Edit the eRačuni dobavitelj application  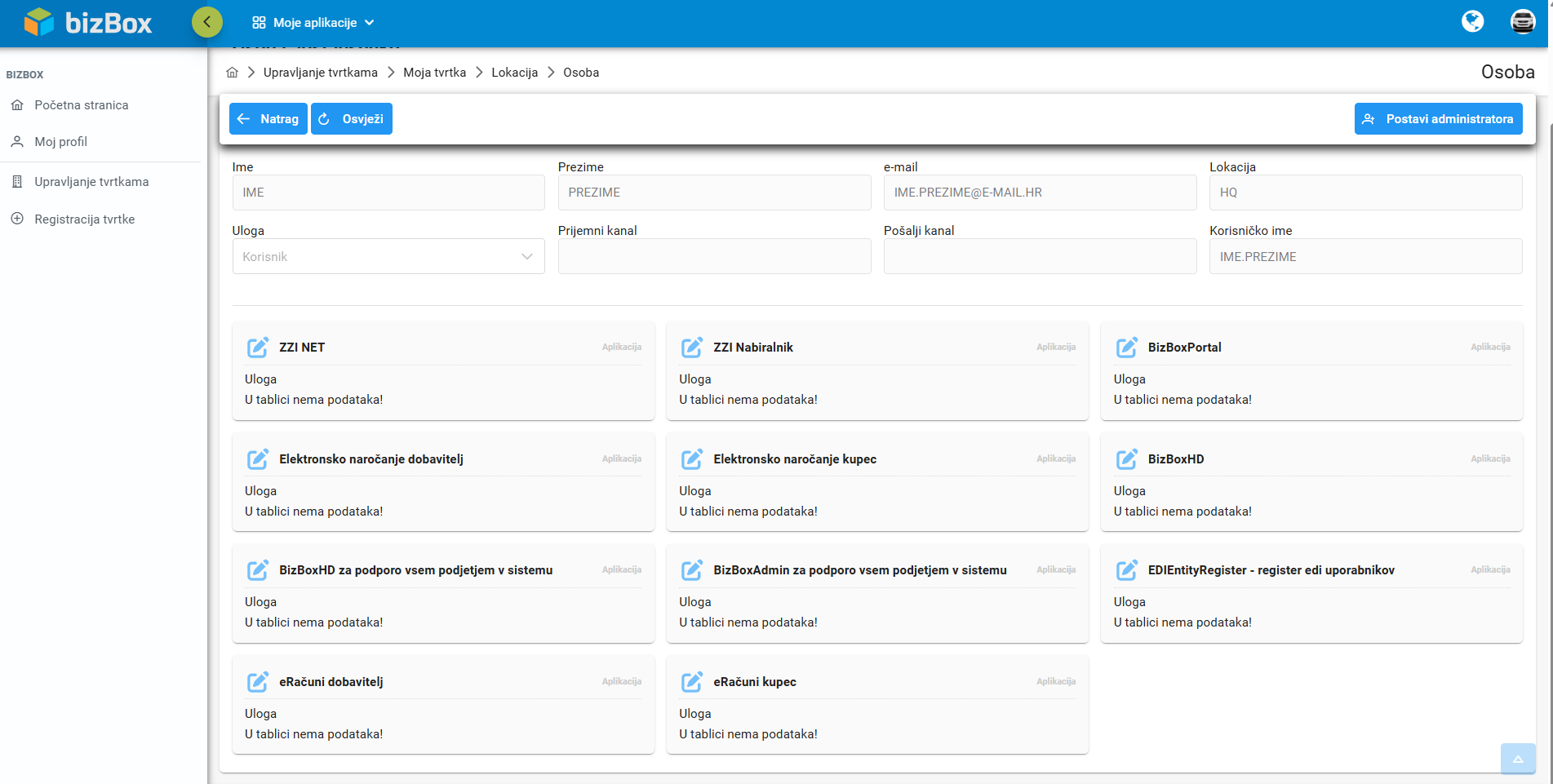coord(258,682)
